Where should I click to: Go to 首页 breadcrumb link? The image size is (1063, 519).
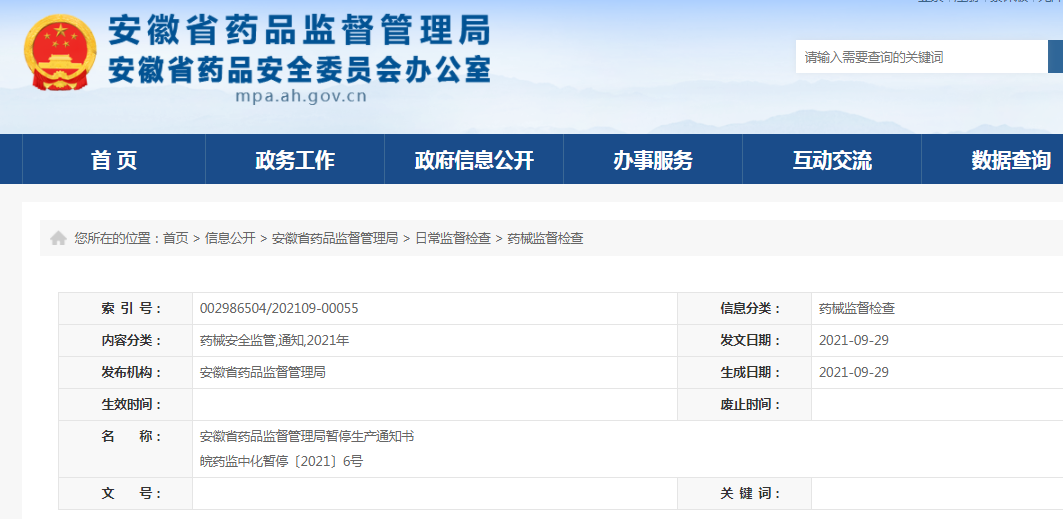click(176, 238)
